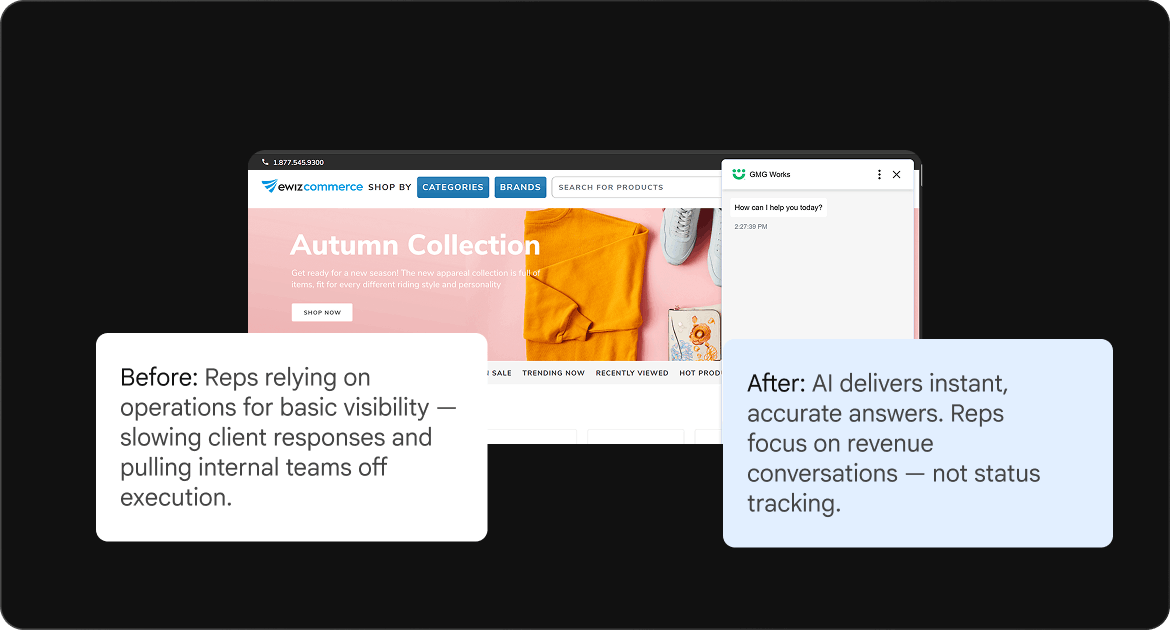Viewport: 1170px width, 630px height.
Task: Click the Shop Now button
Action: [322, 312]
